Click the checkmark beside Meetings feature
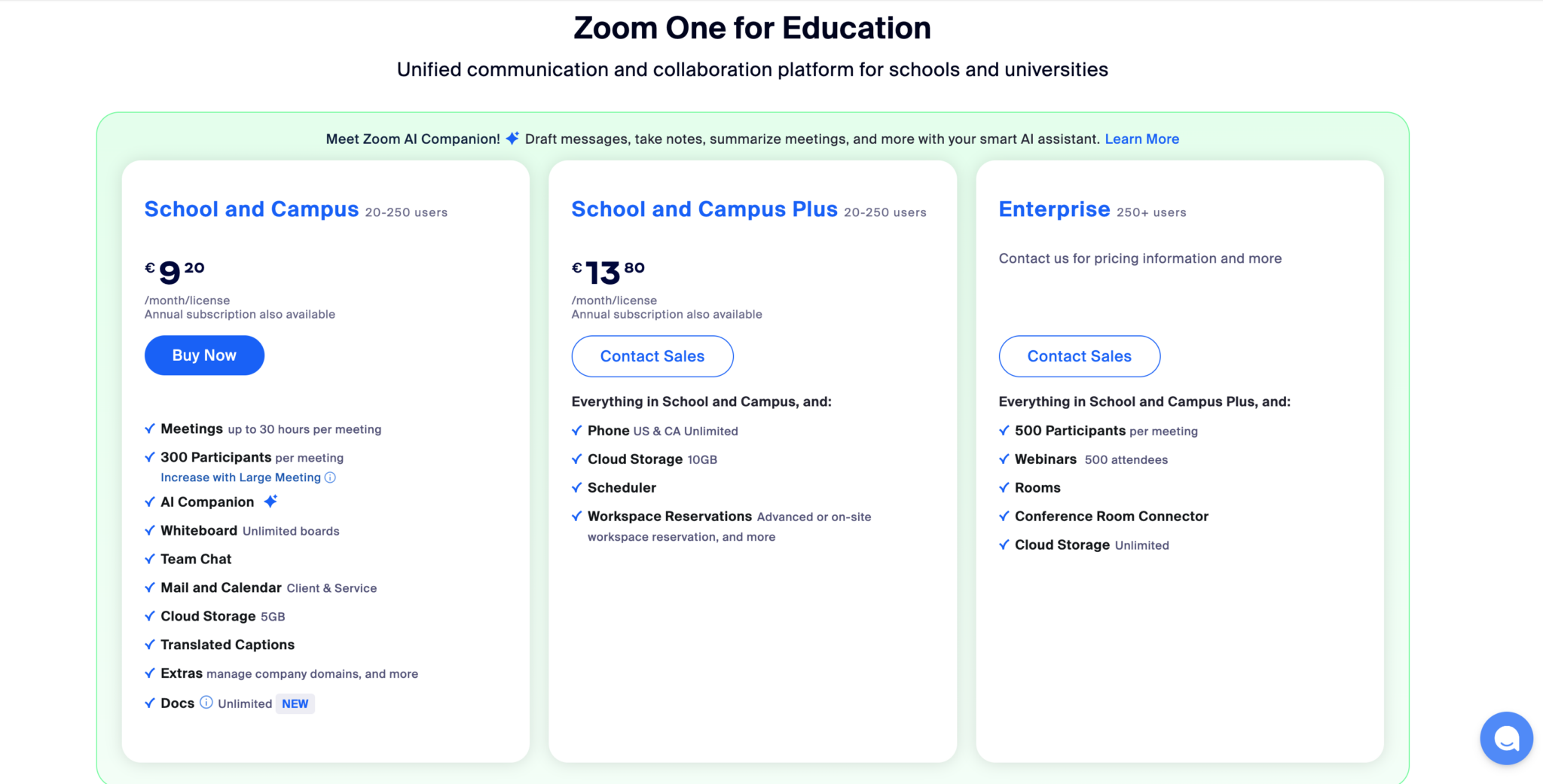Screen dimensions: 1543x784 pyautogui.click(x=149, y=429)
